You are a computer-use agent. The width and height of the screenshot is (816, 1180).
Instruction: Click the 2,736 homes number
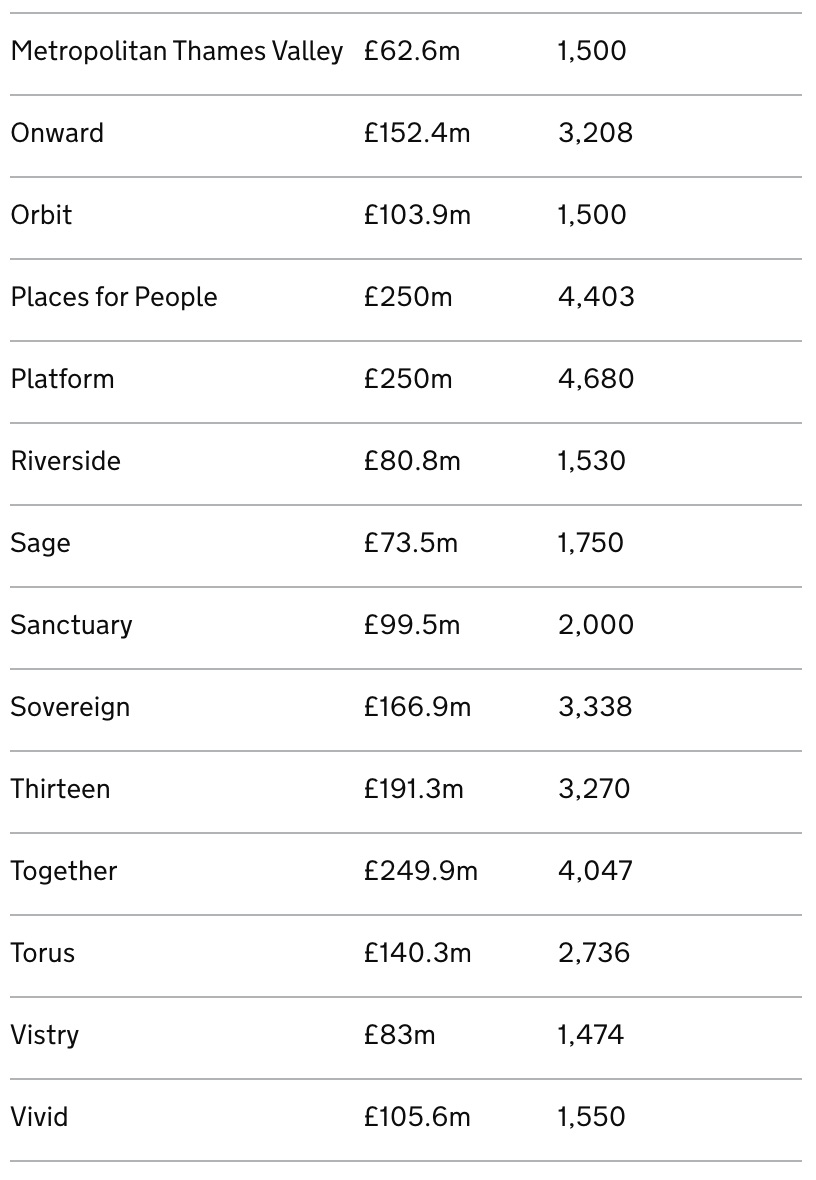click(594, 953)
